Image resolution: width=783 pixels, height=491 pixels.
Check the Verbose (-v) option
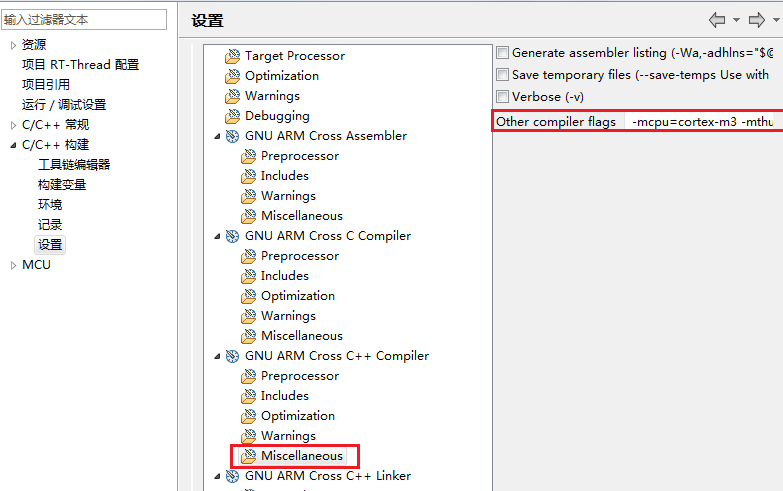(503, 97)
